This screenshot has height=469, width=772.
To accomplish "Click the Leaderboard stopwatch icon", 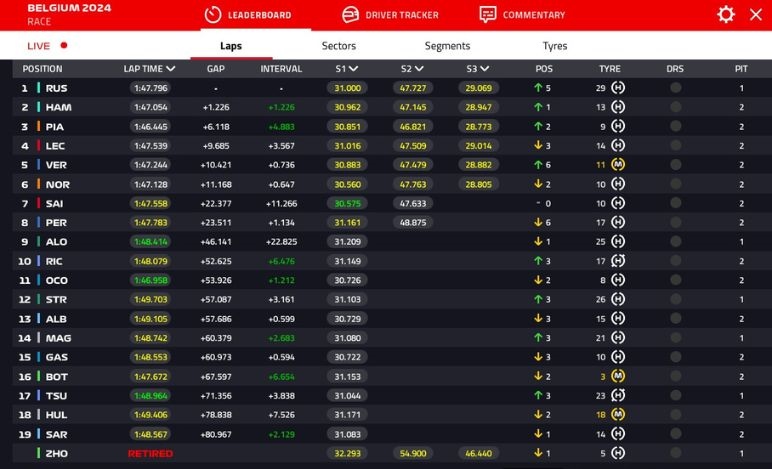I will tap(211, 15).
